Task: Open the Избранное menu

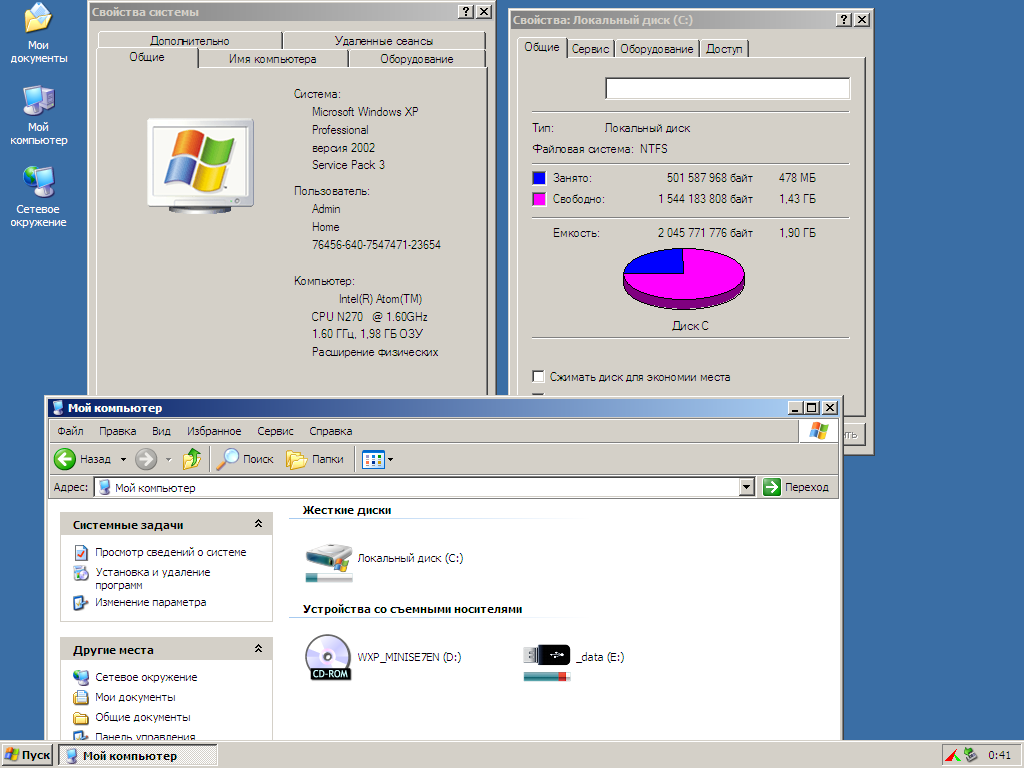Action: pos(214,431)
